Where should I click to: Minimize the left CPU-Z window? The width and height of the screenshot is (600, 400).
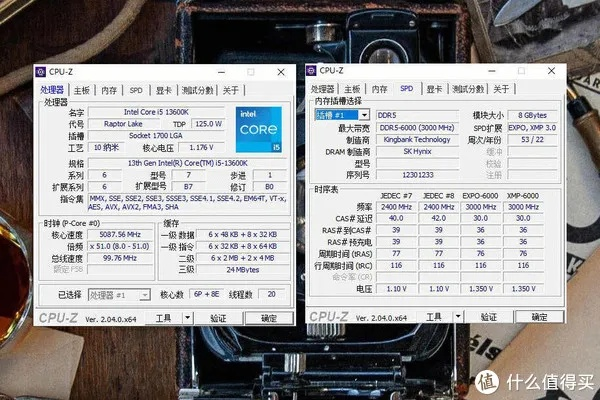click(221, 72)
